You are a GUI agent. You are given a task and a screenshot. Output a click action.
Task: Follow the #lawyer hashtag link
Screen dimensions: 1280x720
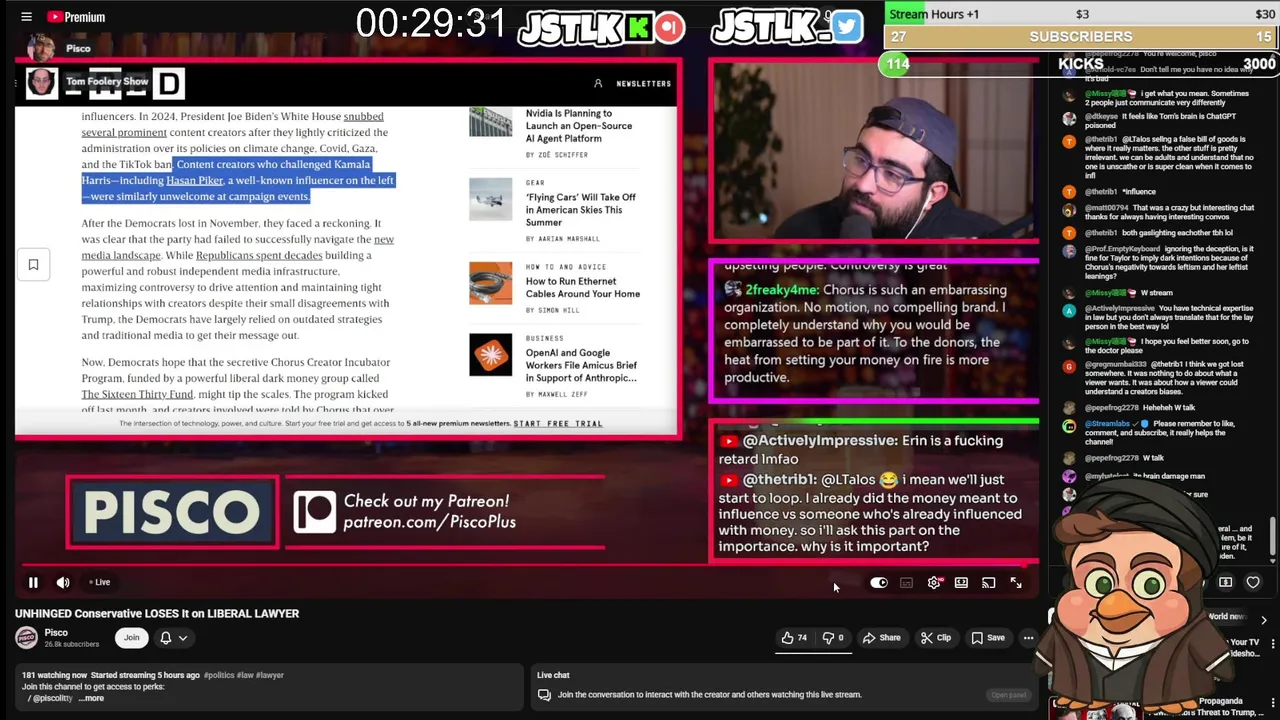pos(270,675)
